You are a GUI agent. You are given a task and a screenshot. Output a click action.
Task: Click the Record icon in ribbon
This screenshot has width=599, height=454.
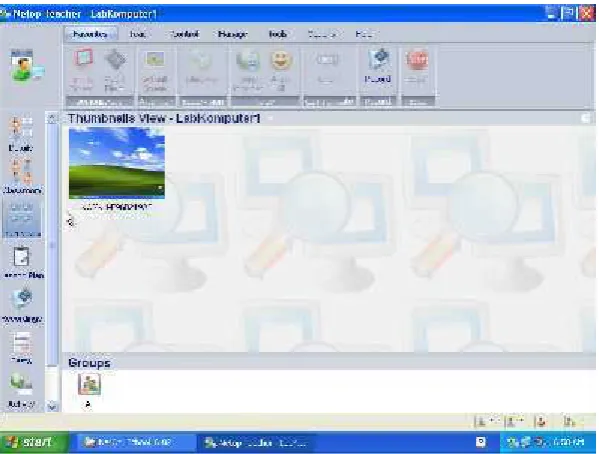click(378, 58)
